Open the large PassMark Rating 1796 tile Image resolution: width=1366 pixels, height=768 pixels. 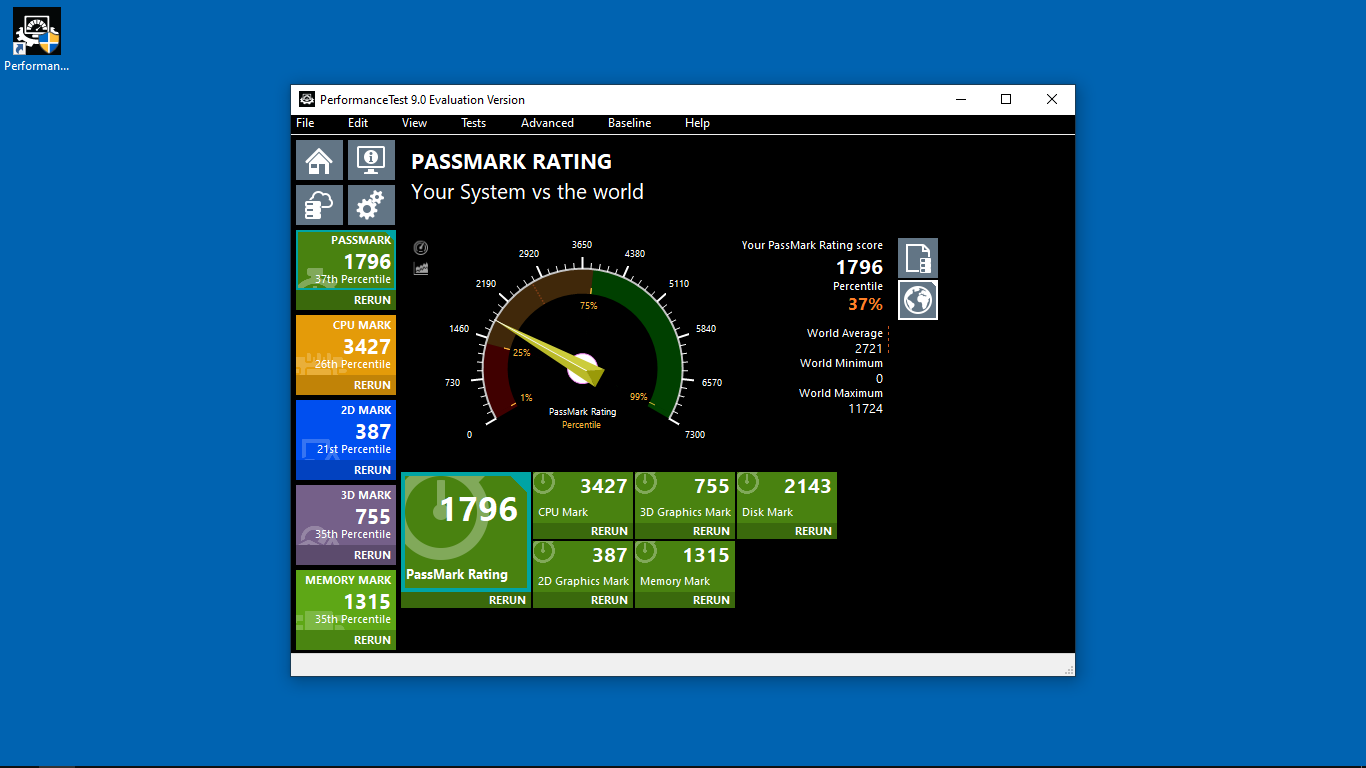point(466,532)
